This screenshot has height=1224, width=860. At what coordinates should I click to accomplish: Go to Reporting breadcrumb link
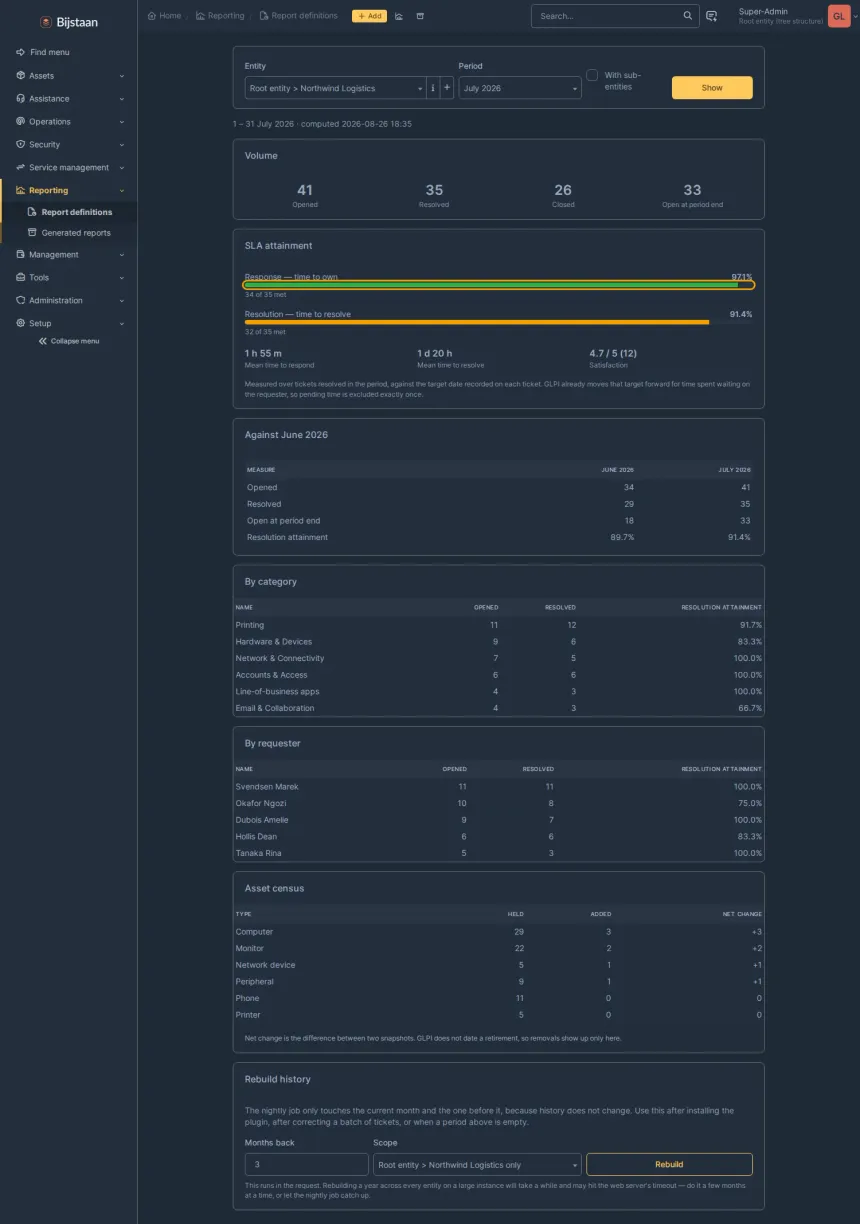coord(220,16)
